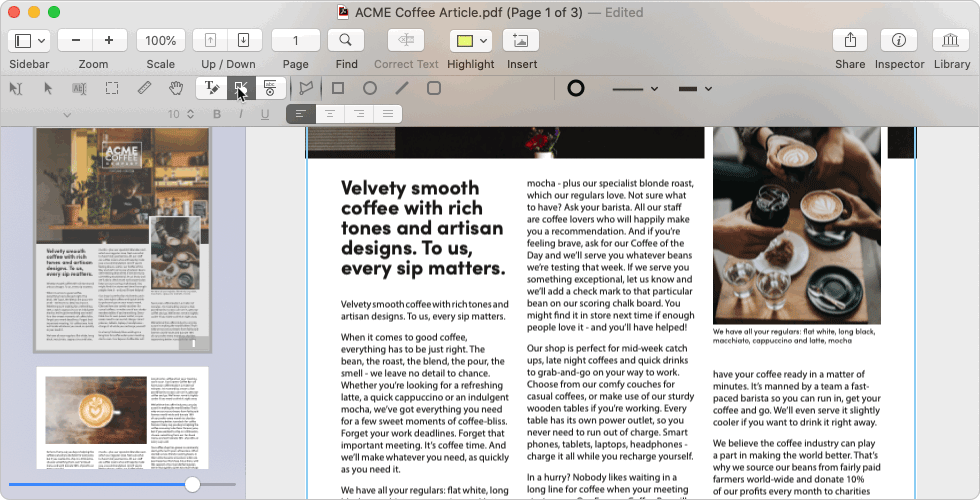Click the headline 'Velvety smooth coffee with rich tones'
This screenshot has width=980, height=500.
click(422, 228)
